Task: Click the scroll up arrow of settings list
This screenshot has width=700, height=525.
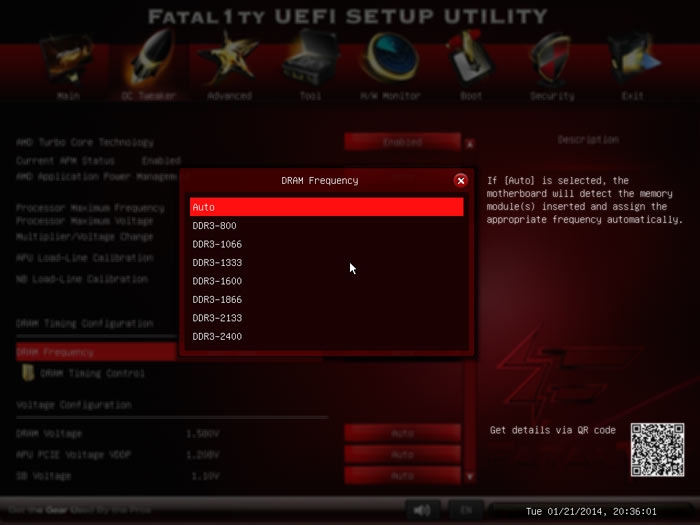Action: tap(469, 144)
